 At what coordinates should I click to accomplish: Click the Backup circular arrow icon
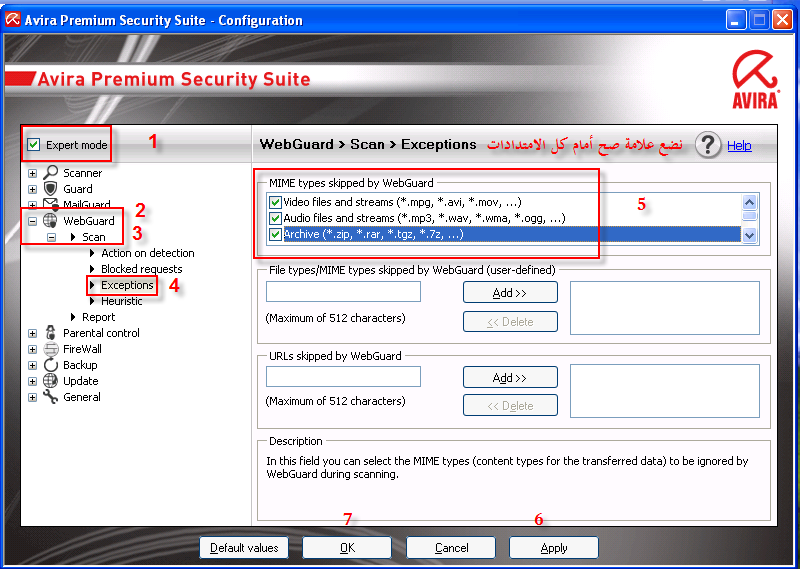coord(51,365)
